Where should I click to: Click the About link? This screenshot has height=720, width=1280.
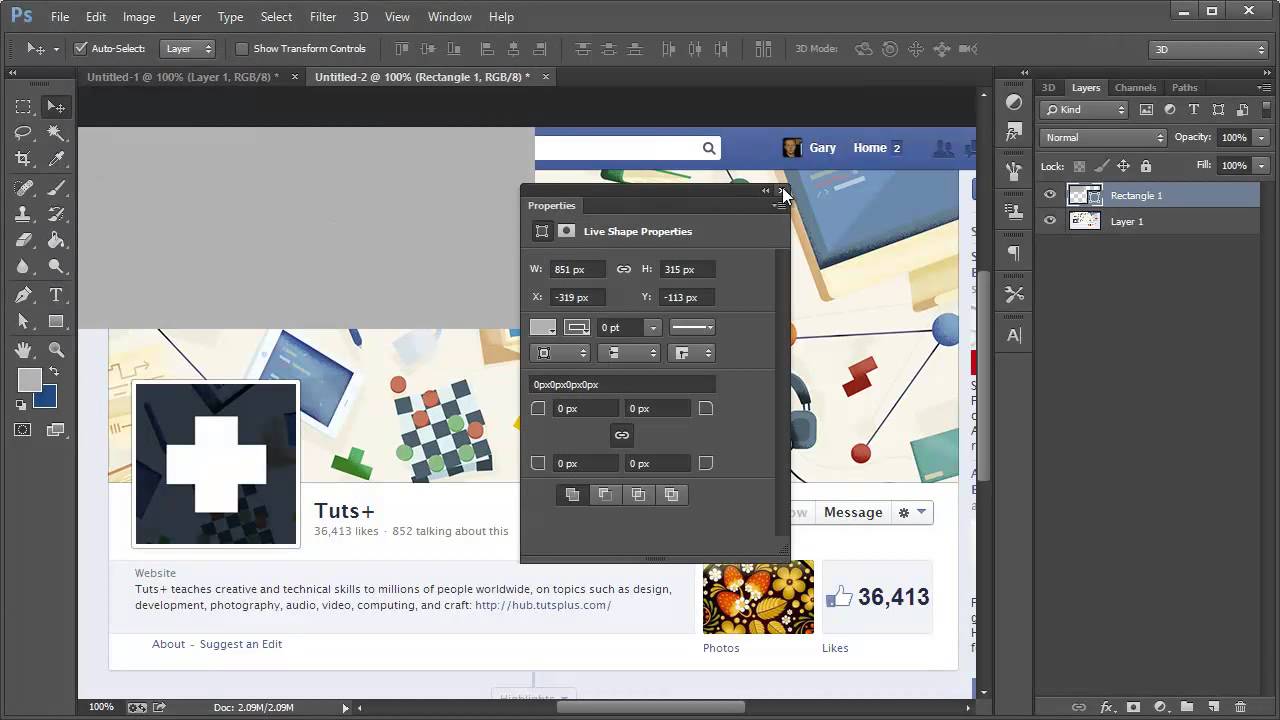[x=168, y=644]
